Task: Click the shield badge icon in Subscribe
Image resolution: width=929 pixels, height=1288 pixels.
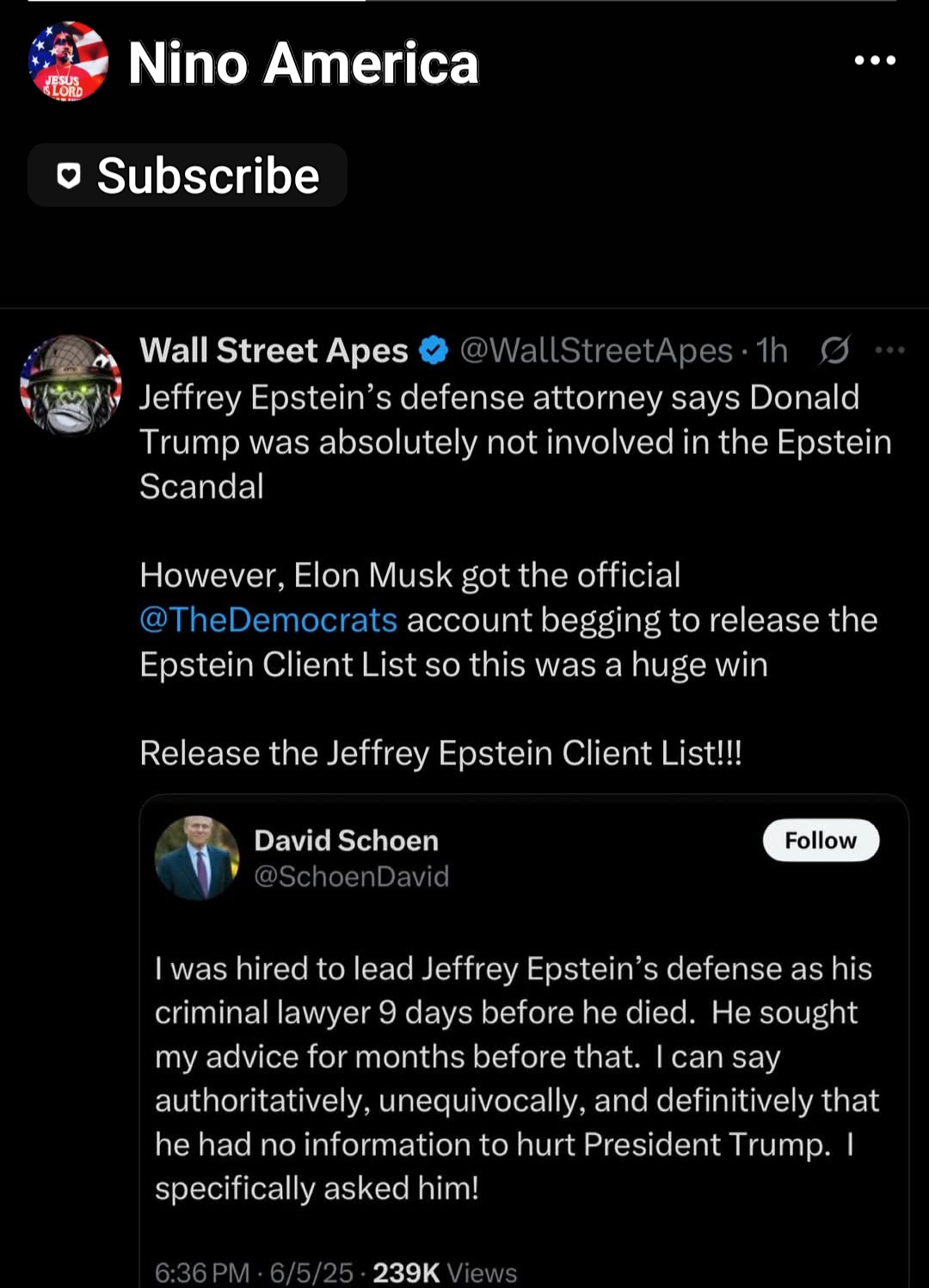Action: (69, 176)
